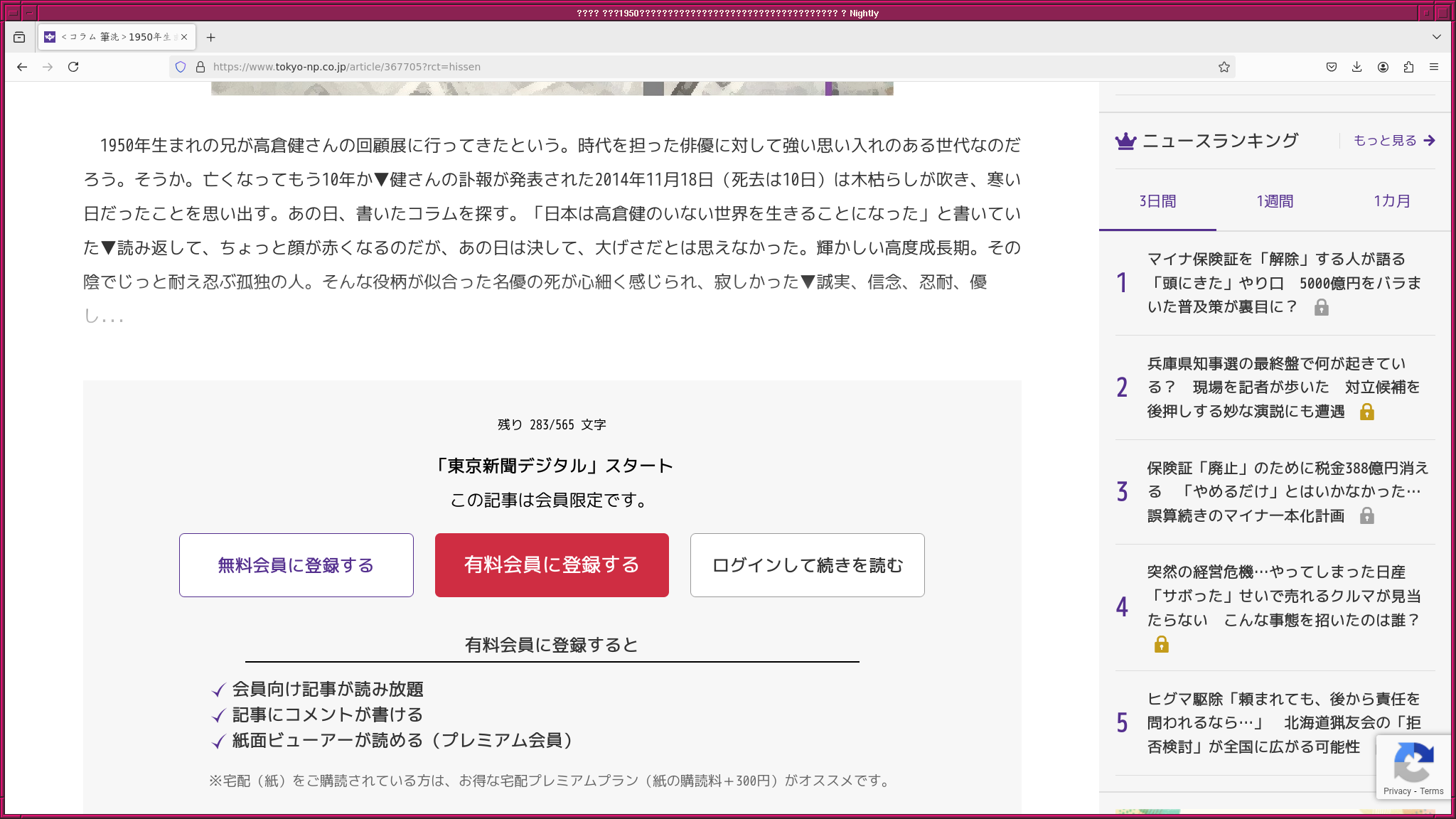Viewport: 1456px width, 819px height.
Task: Open the Firefox View recent browsing button
Action: tap(19, 37)
